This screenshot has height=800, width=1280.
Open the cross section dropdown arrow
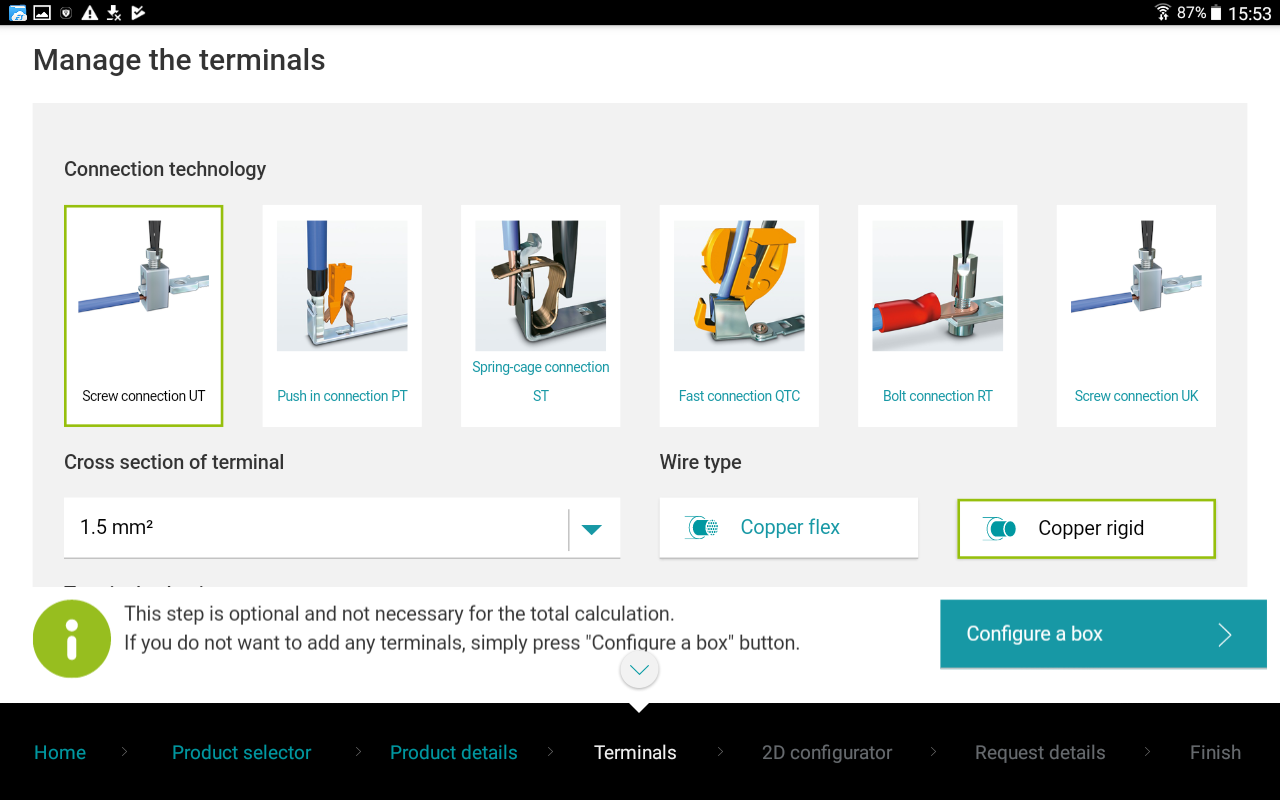(x=592, y=529)
